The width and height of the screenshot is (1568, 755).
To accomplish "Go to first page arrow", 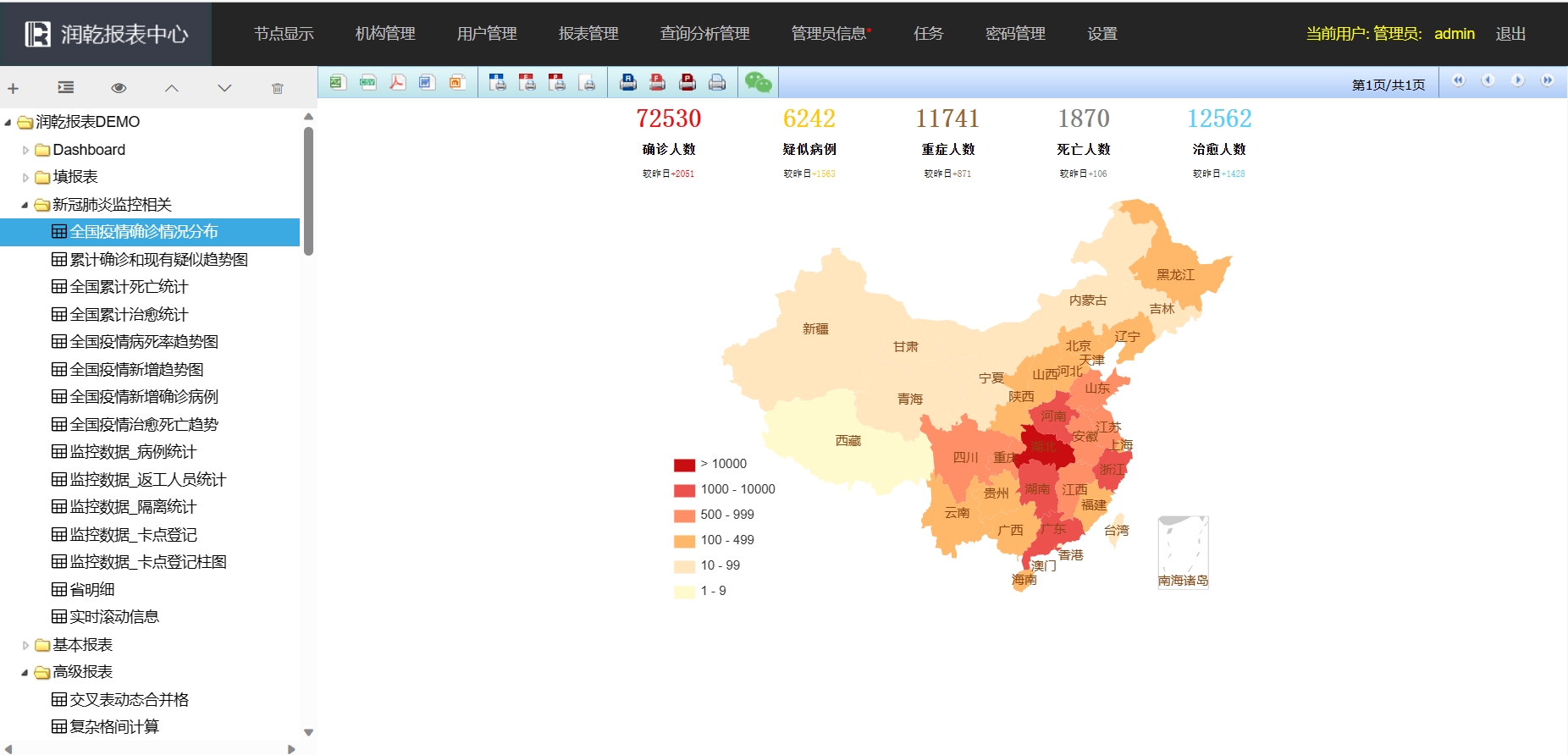I will [x=1459, y=80].
